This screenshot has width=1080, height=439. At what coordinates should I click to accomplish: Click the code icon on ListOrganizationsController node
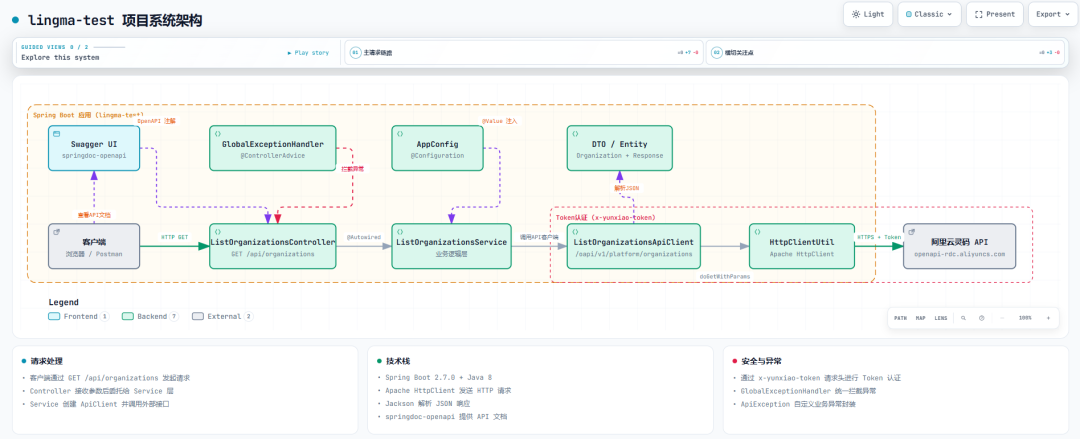click(x=218, y=232)
